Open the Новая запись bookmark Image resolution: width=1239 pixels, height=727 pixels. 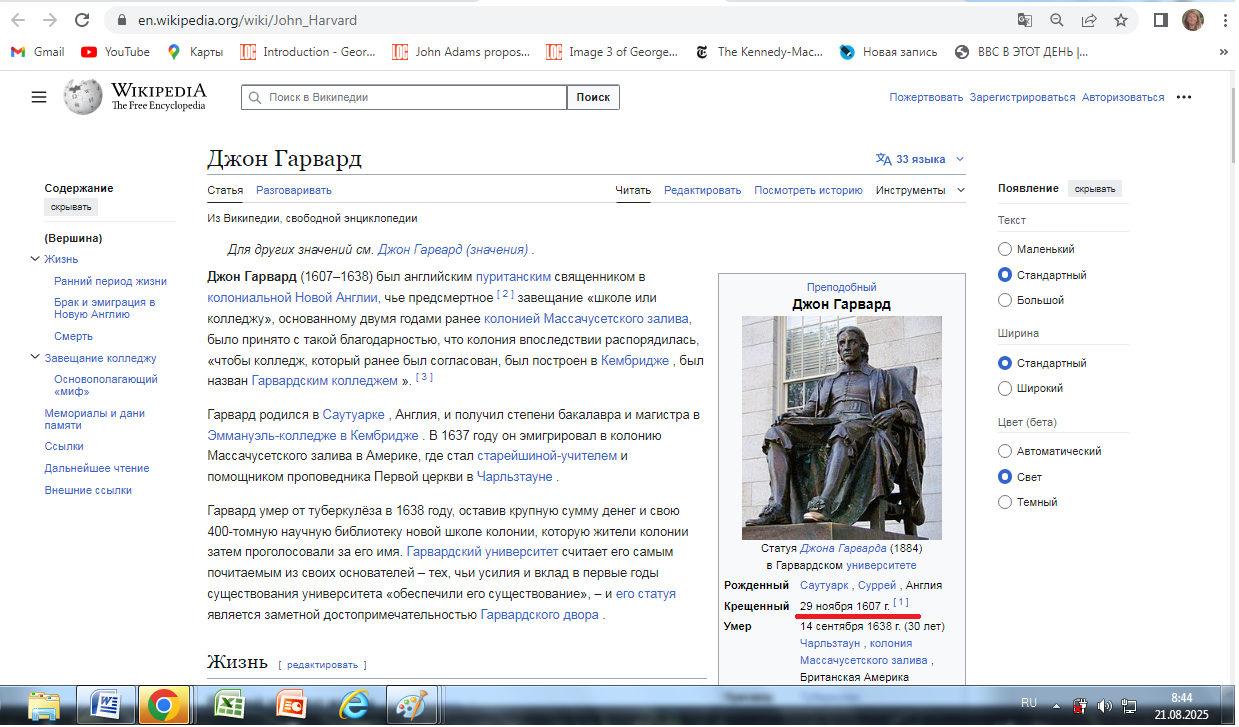(889, 52)
